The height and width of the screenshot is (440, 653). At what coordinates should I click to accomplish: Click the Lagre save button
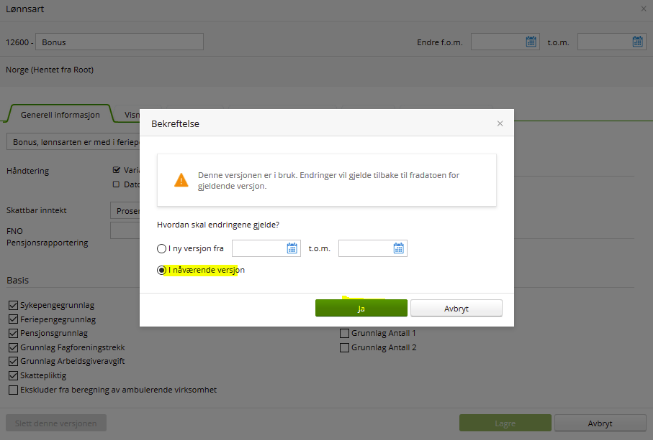505,423
